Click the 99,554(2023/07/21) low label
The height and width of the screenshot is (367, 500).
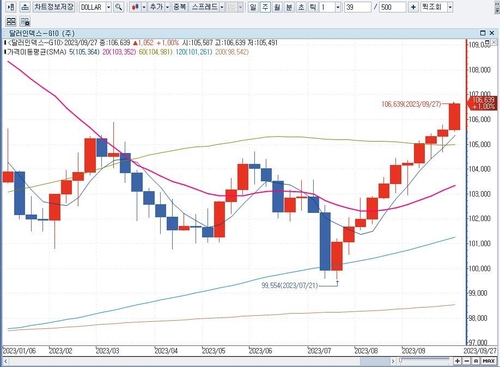click(x=290, y=286)
